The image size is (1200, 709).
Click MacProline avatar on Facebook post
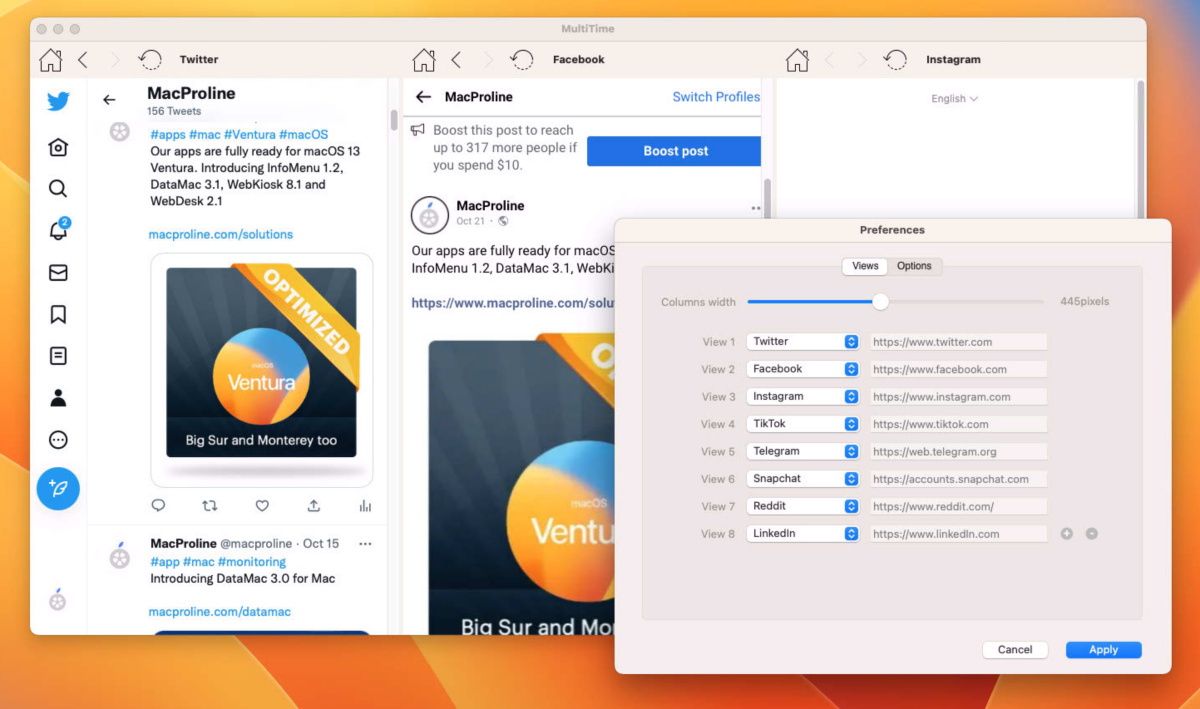430,214
